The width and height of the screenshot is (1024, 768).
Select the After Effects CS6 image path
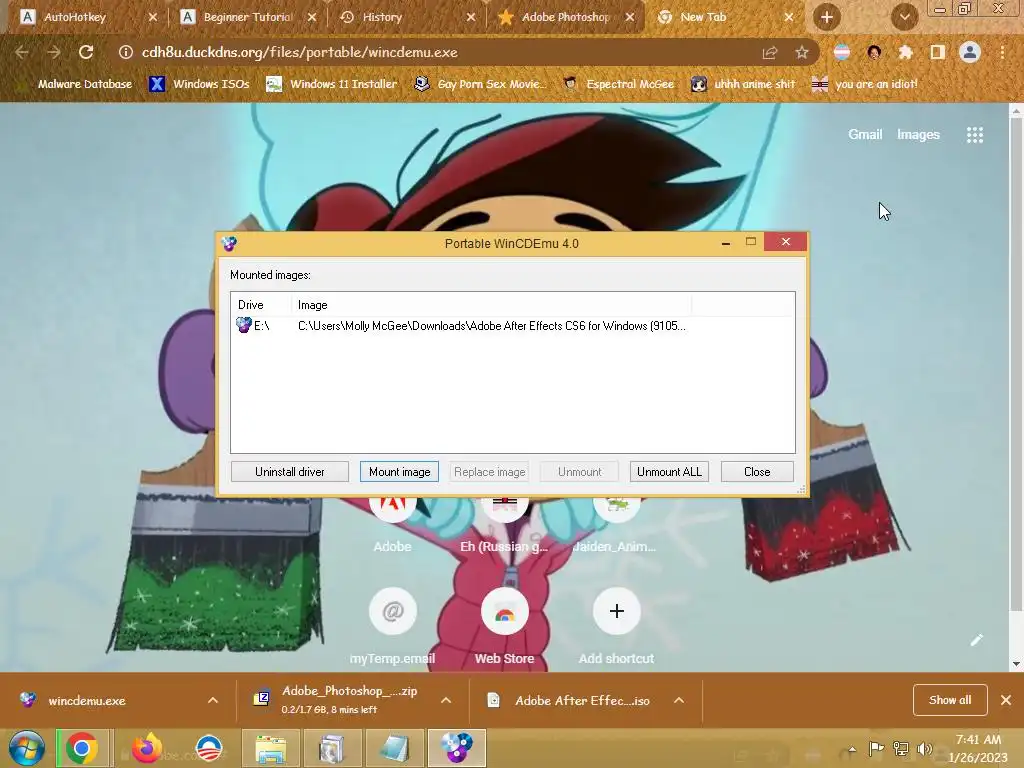[491, 325]
